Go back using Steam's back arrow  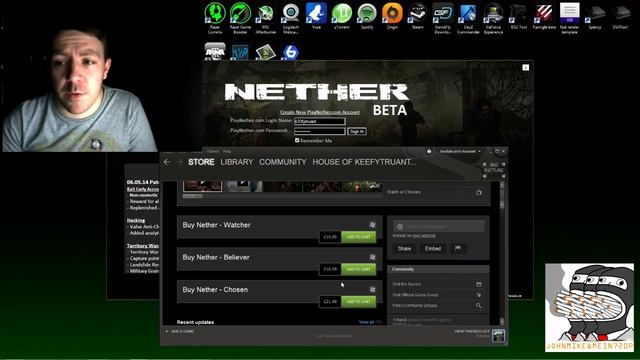tap(167, 162)
